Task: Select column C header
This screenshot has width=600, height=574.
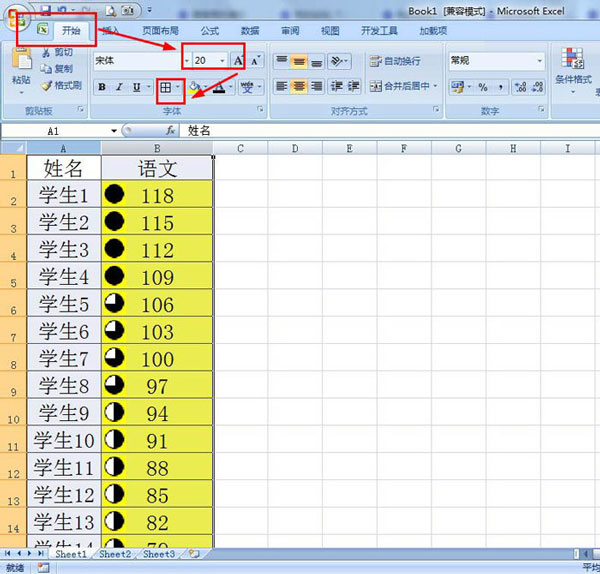Action: pyautogui.click(x=240, y=148)
